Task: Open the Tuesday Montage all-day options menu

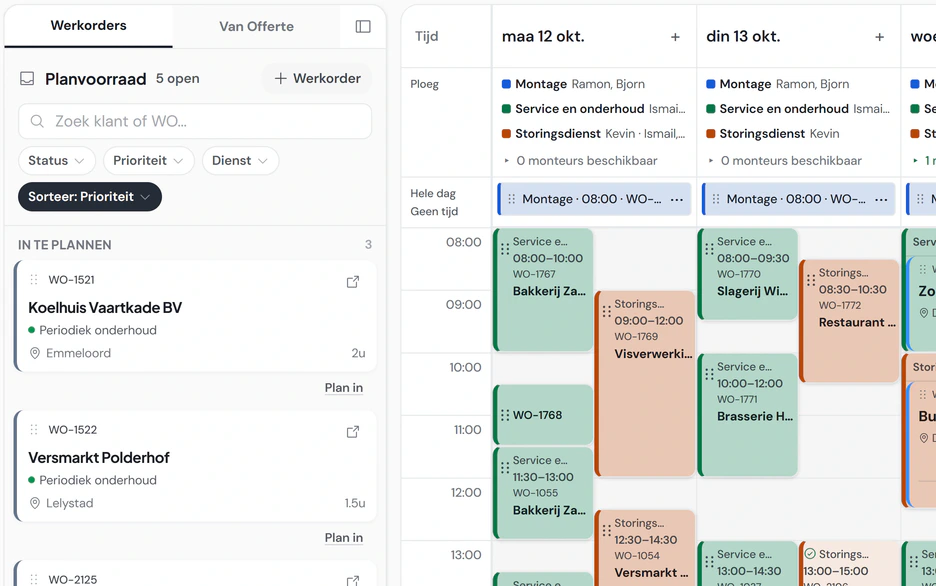Action: click(881, 199)
